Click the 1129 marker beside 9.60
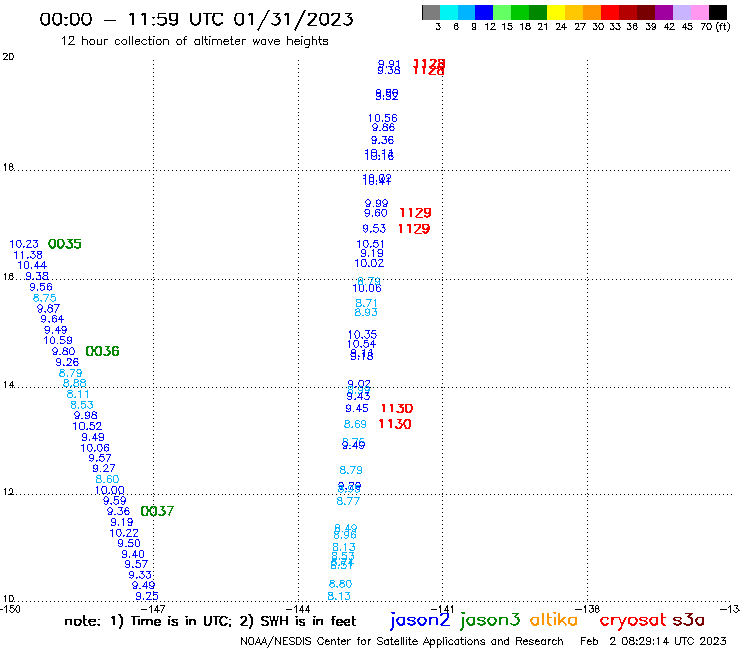 point(415,213)
